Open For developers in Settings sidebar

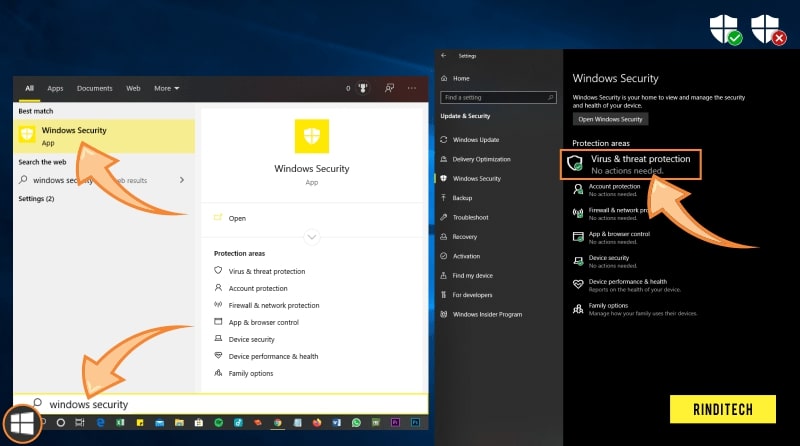[466, 295]
